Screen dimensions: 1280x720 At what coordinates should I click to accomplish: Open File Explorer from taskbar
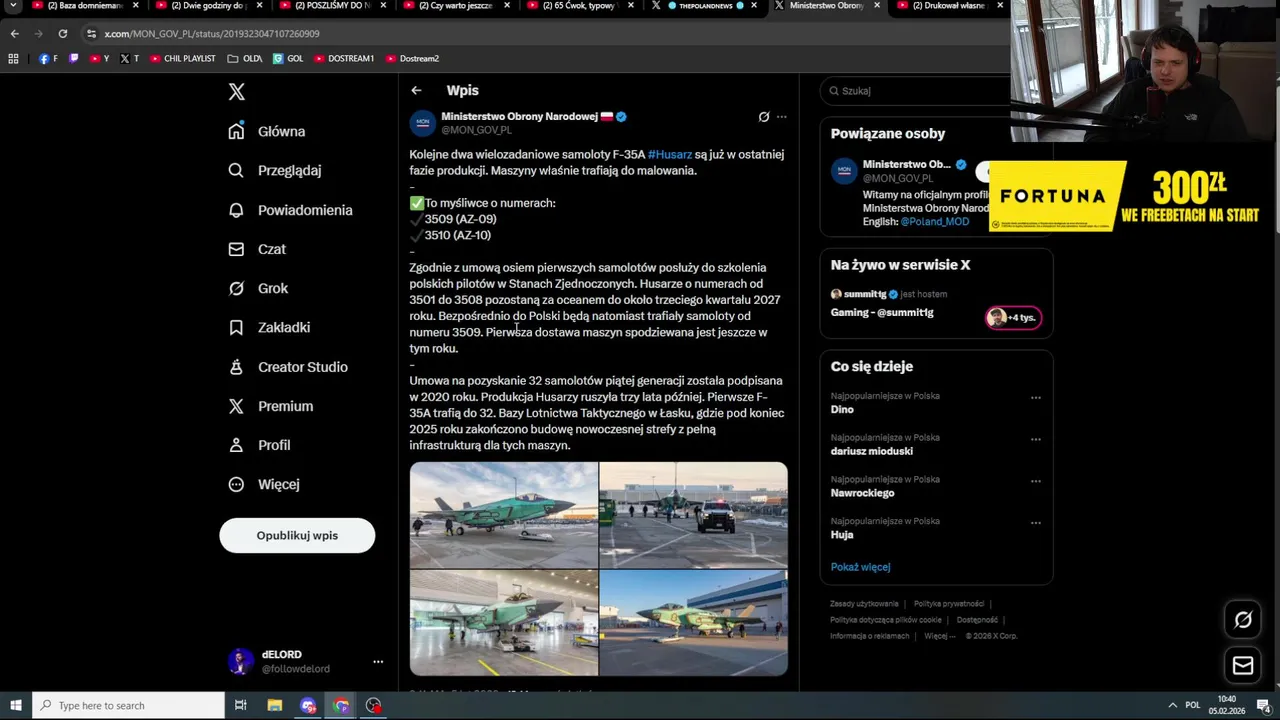click(275, 705)
